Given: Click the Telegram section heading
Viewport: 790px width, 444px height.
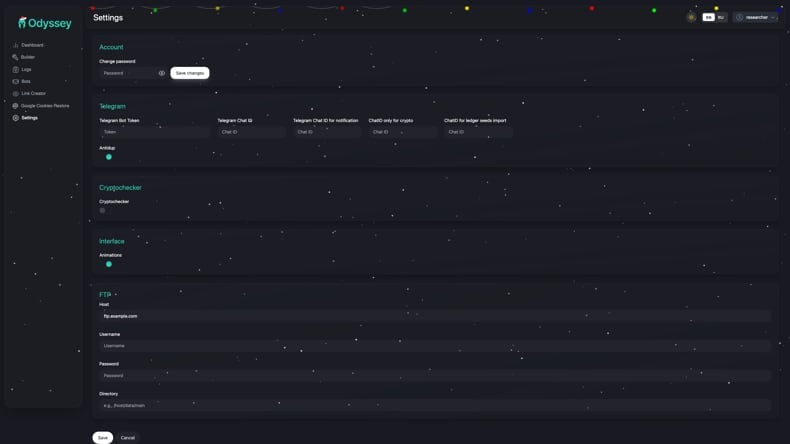Looking at the screenshot, I should pos(112,106).
